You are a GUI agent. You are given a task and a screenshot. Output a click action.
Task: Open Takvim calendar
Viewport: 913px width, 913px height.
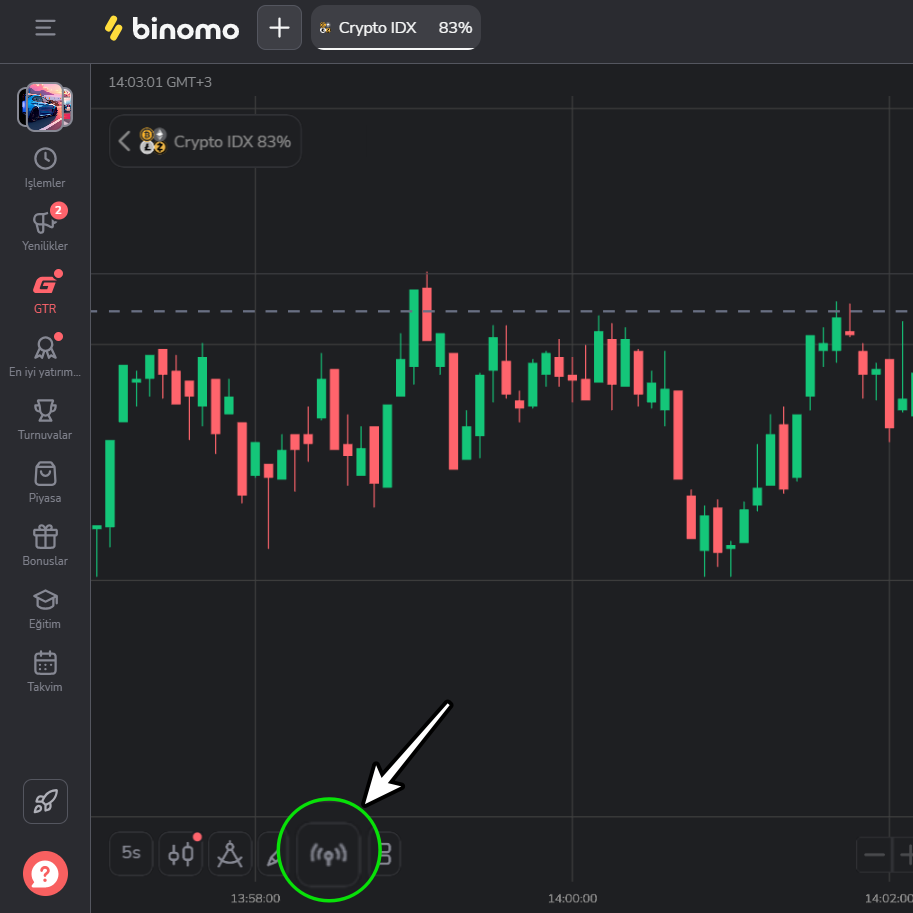tap(45, 671)
